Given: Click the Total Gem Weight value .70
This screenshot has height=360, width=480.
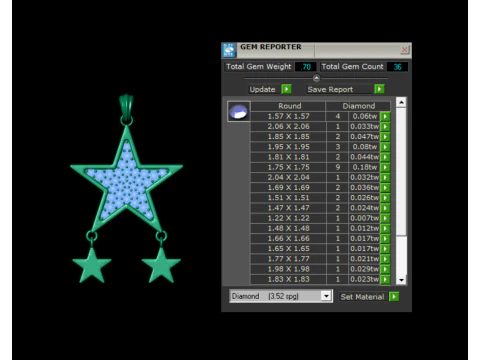Looking at the screenshot, I should [x=305, y=67].
